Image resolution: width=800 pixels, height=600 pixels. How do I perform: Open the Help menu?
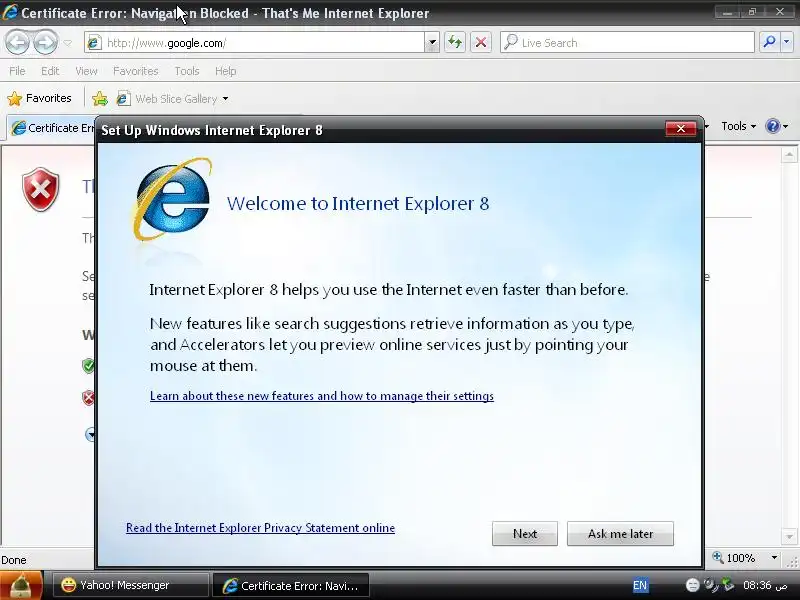click(226, 71)
